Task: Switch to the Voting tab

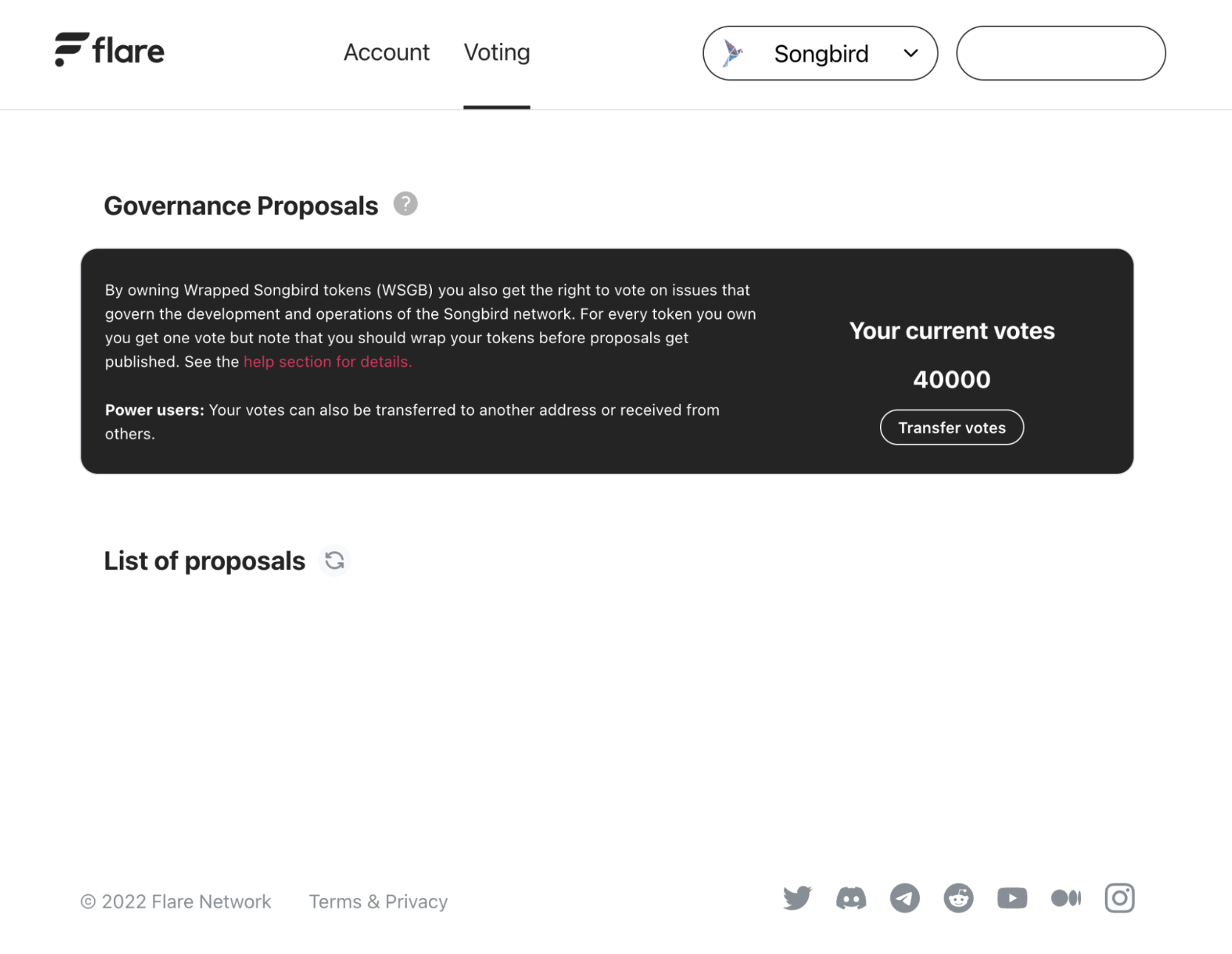Action: [x=496, y=53]
